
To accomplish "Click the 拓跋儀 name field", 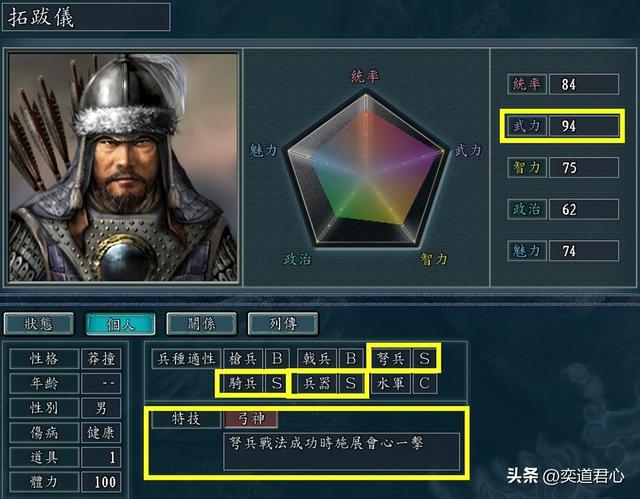I will point(86,17).
